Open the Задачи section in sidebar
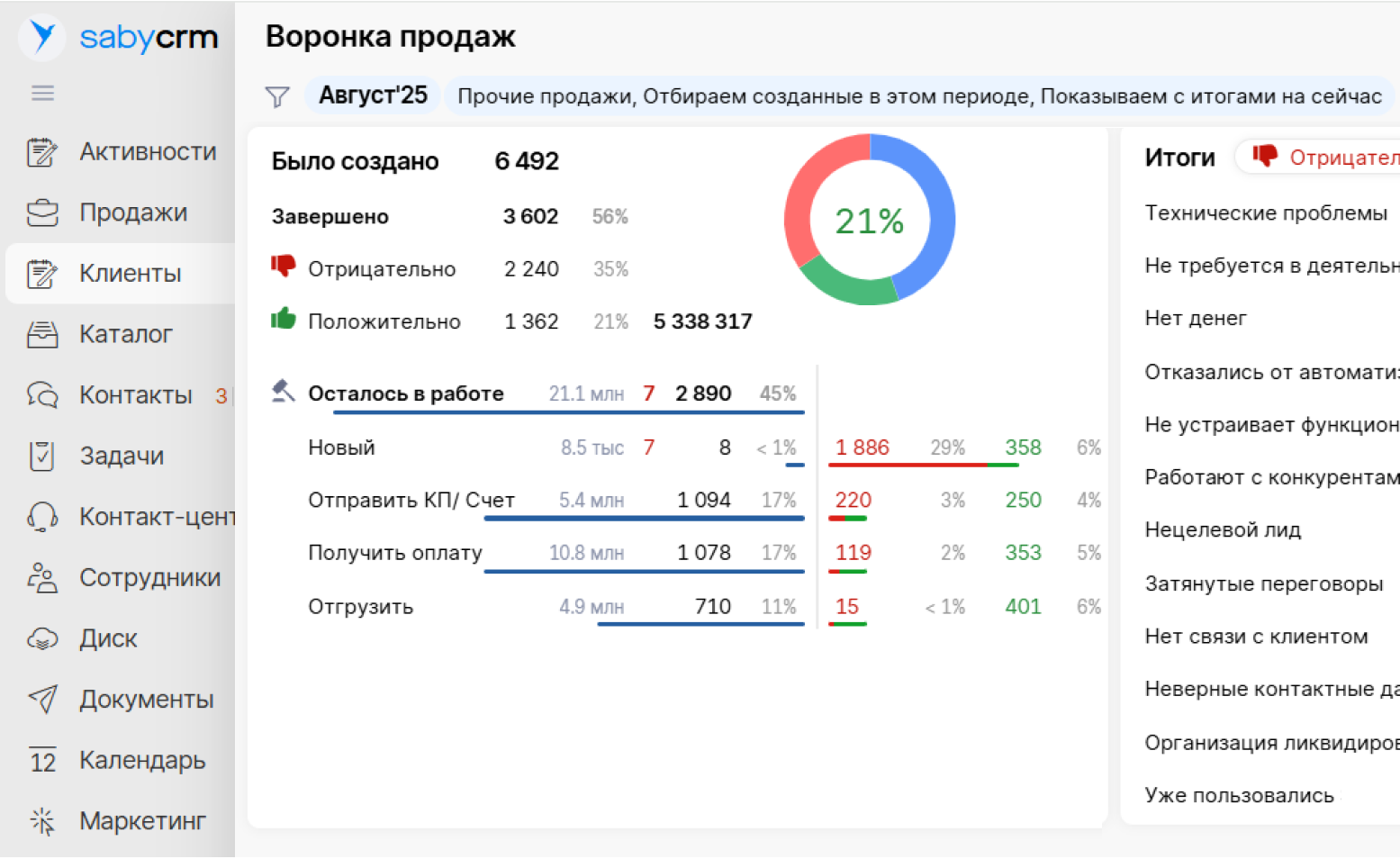Viewport: 1400px width, 859px height. [x=122, y=457]
